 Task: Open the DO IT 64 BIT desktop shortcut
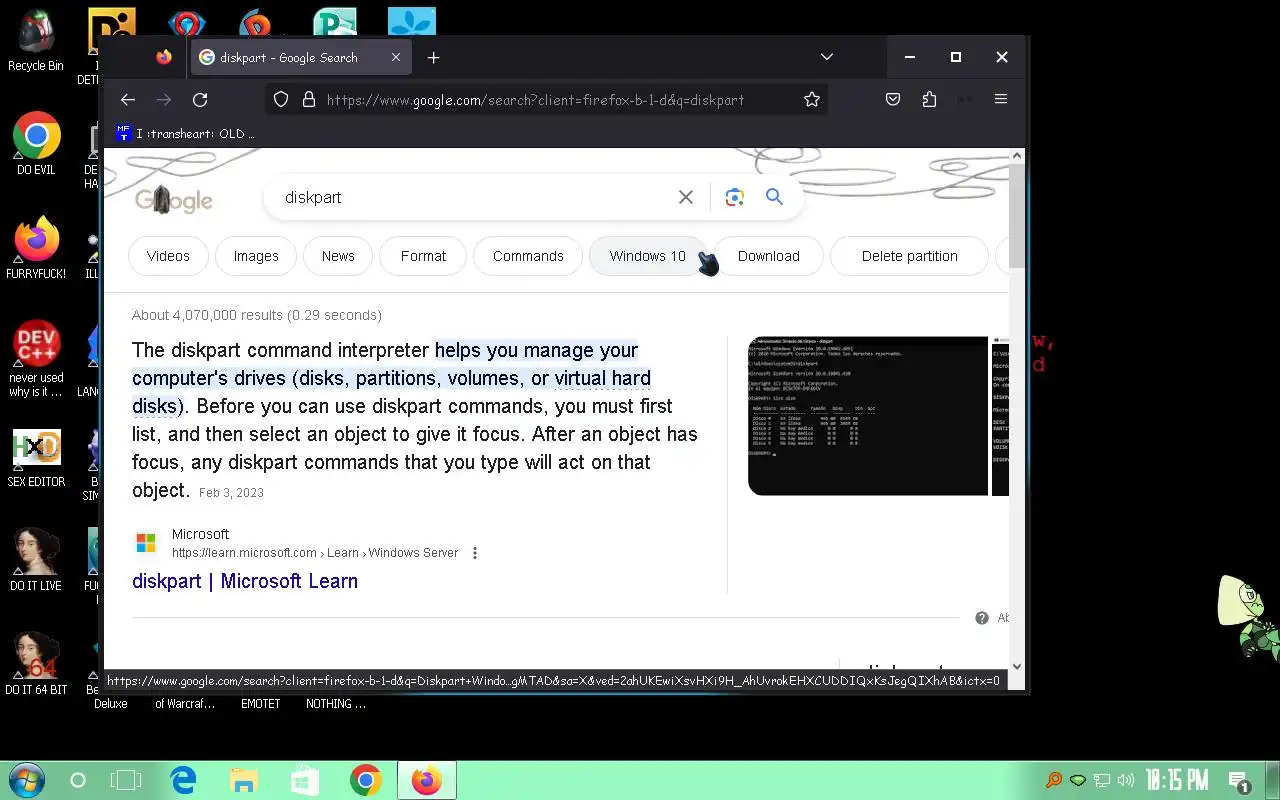(x=36, y=664)
